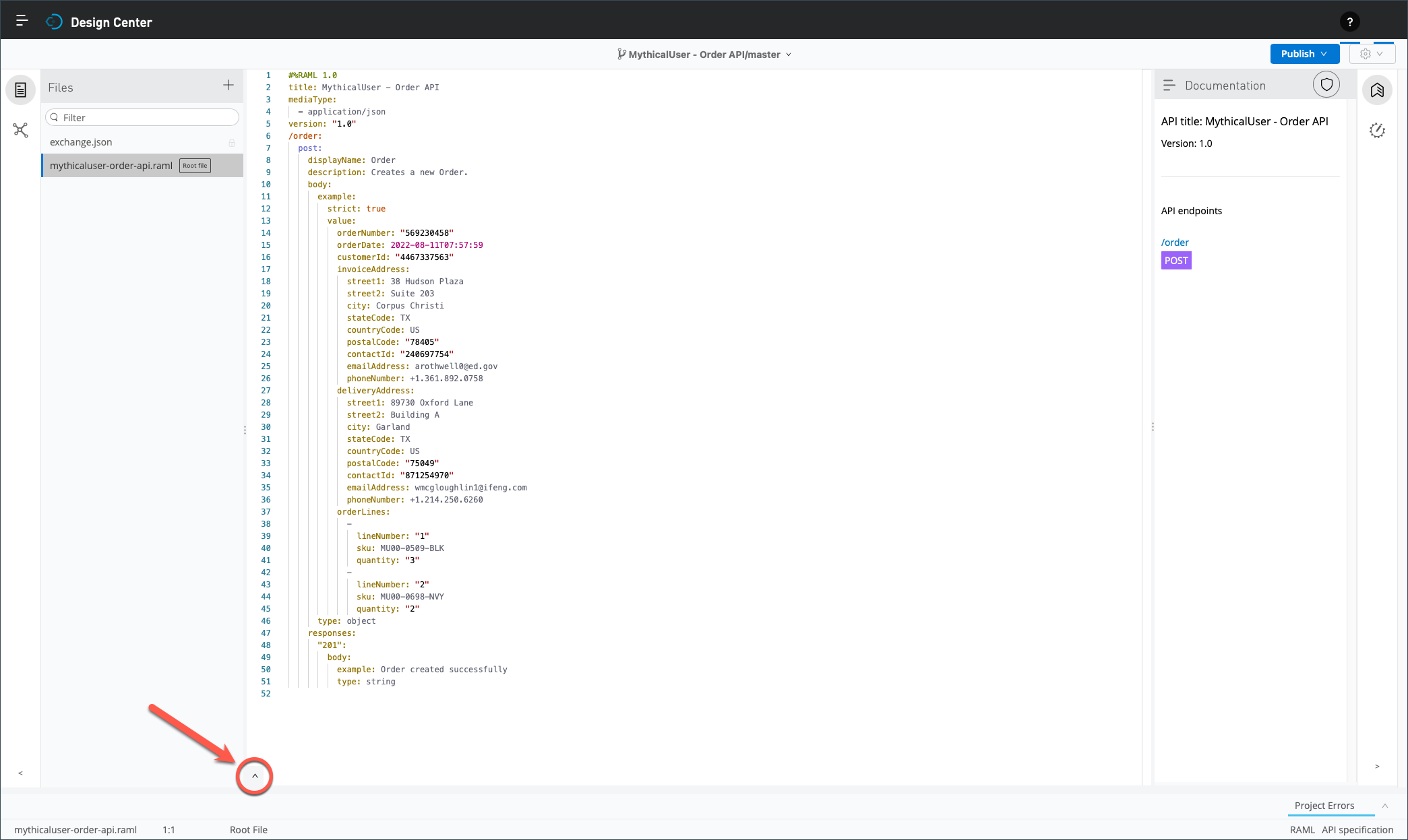Switch to the Project Errors tab
Viewport: 1408px width, 840px height.
[1324, 806]
